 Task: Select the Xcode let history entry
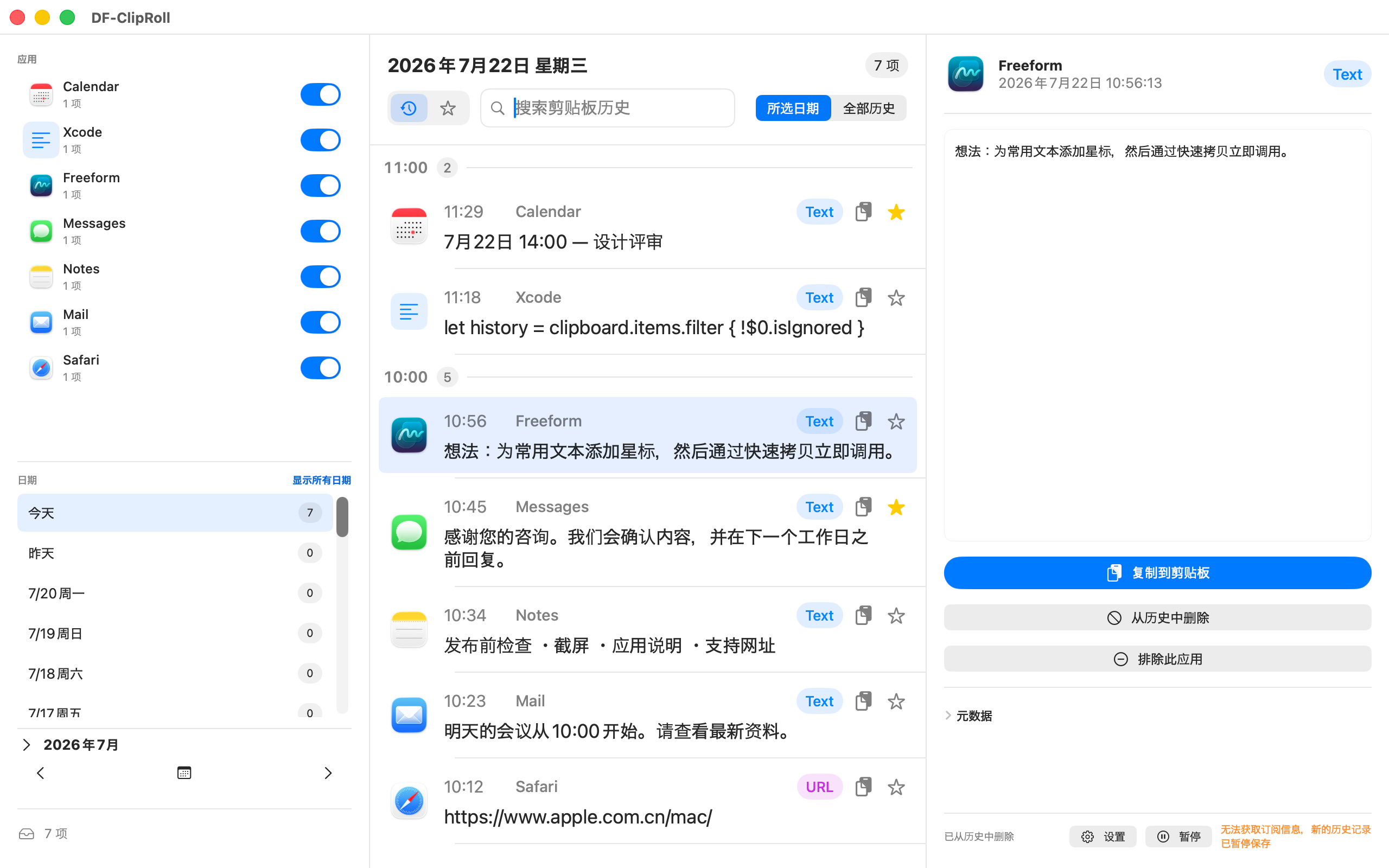click(x=647, y=312)
